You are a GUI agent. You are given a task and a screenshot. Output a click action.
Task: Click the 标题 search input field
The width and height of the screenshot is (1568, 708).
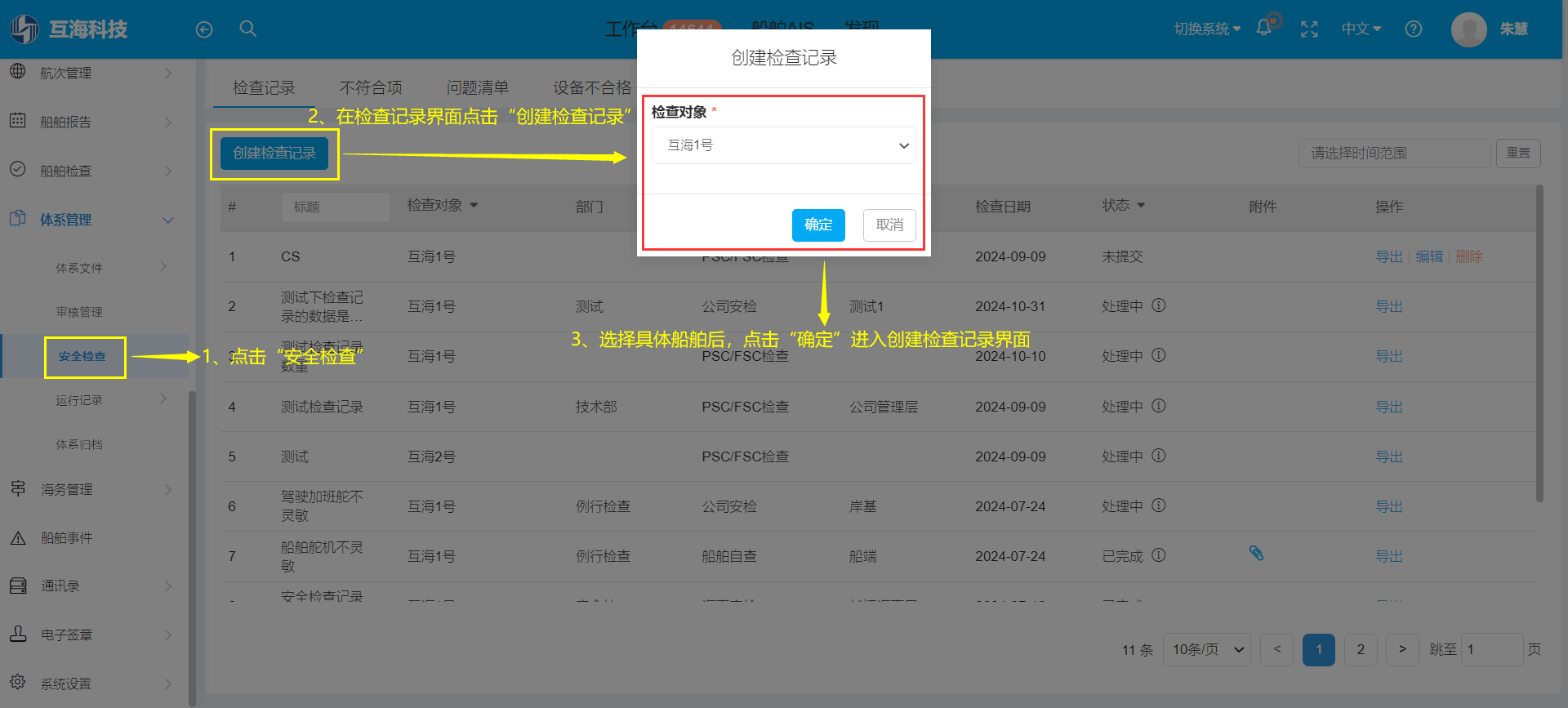[x=336, y=207]
